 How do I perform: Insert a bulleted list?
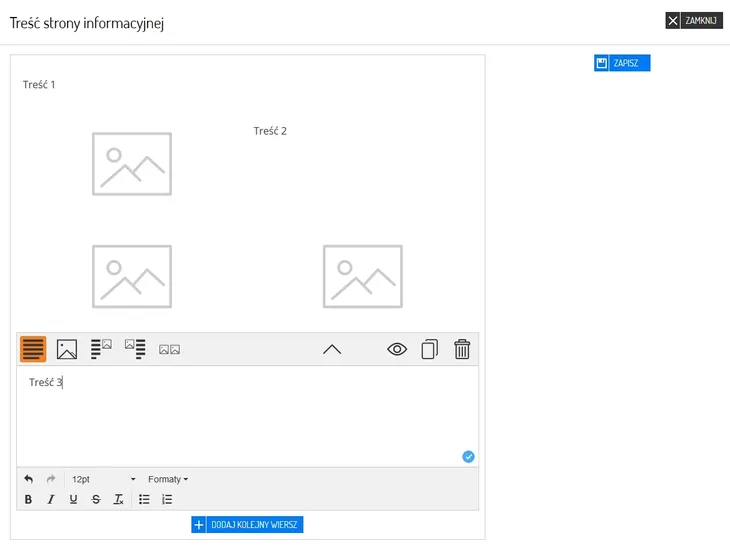(144, 499)
